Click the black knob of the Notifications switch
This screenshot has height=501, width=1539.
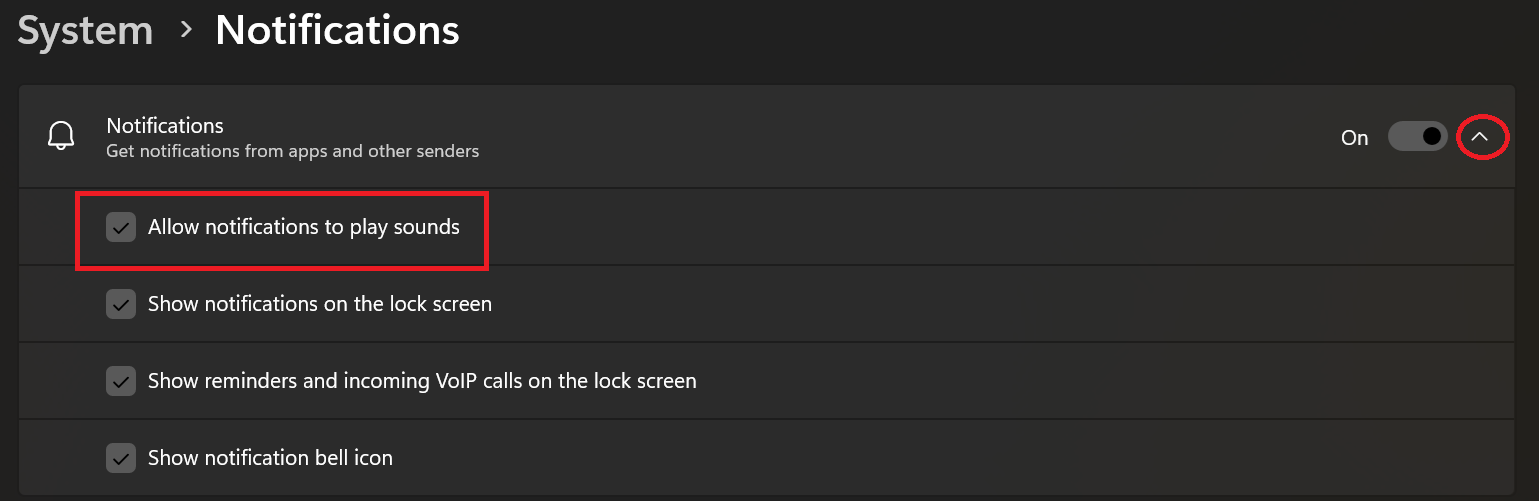tap(1432, 136)
